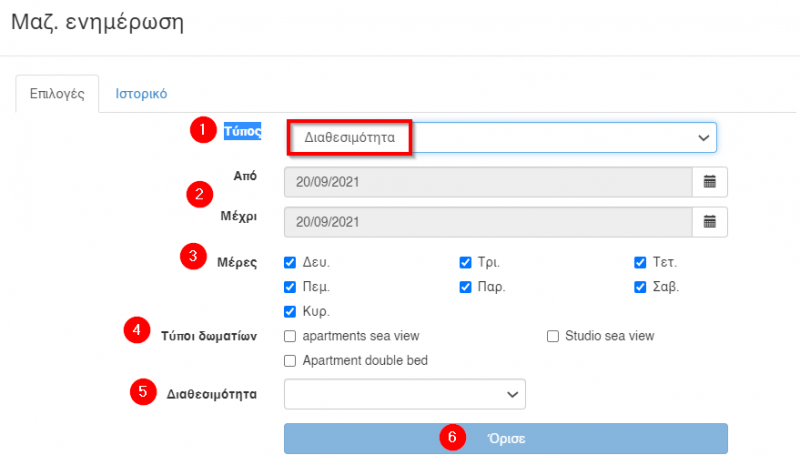The width and height of the screenshot is (800, 465).
Task: Expand the empty Διαθεσιμότητα dropdown
Action: 405,394
